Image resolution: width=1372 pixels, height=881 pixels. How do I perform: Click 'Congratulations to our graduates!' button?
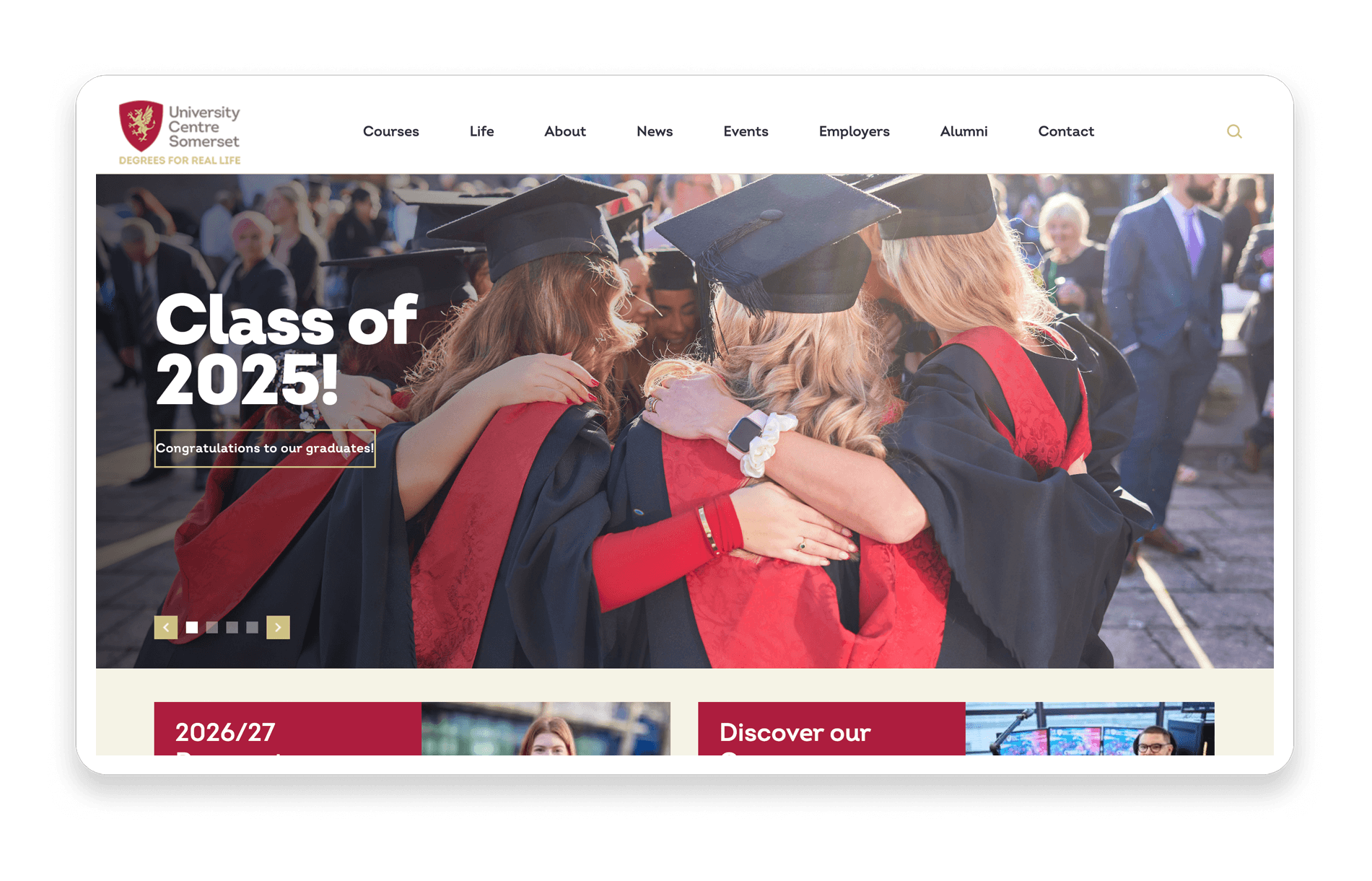pos(265,448)
